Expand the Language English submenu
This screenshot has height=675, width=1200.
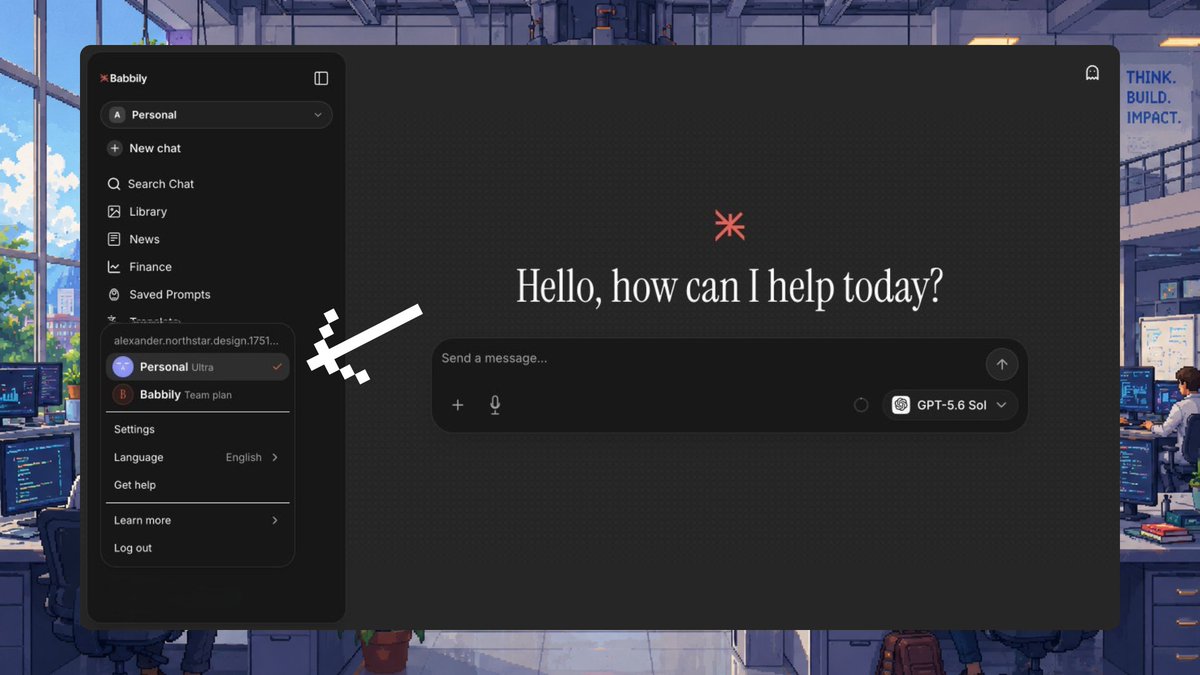(x=198, y=457)
